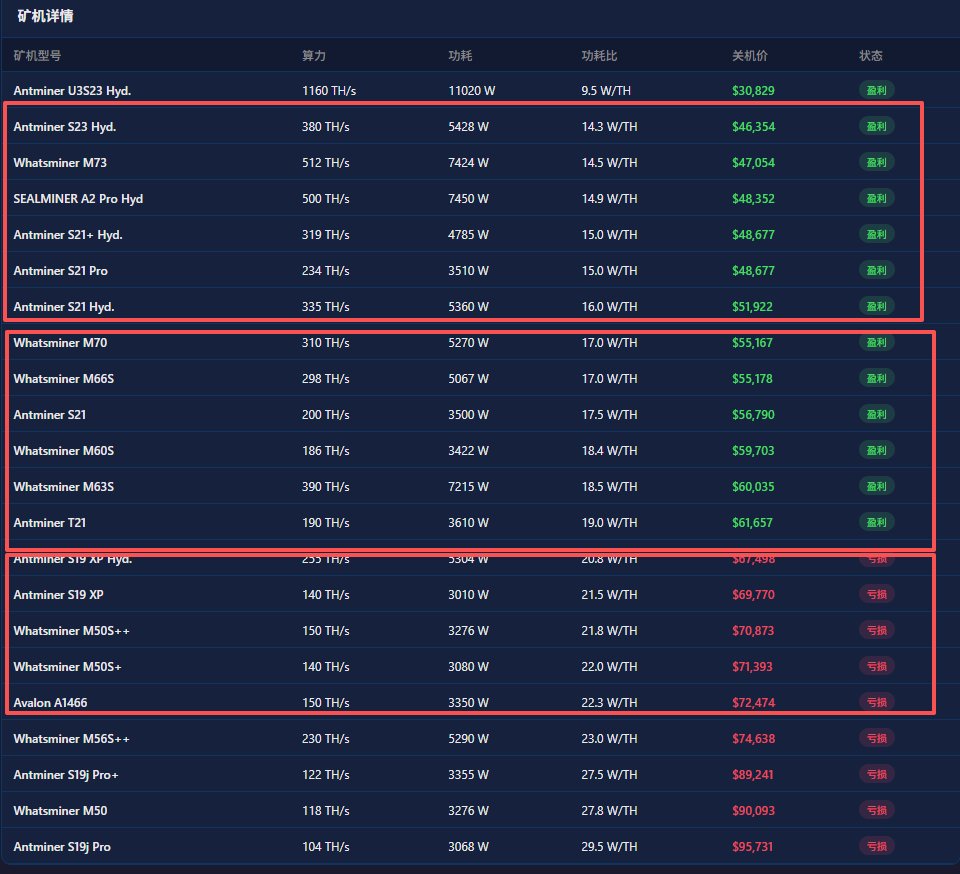Viewport: 960px width, 874px height.
Task: Click the 算力 column header
Action: (x=313, y=56)
